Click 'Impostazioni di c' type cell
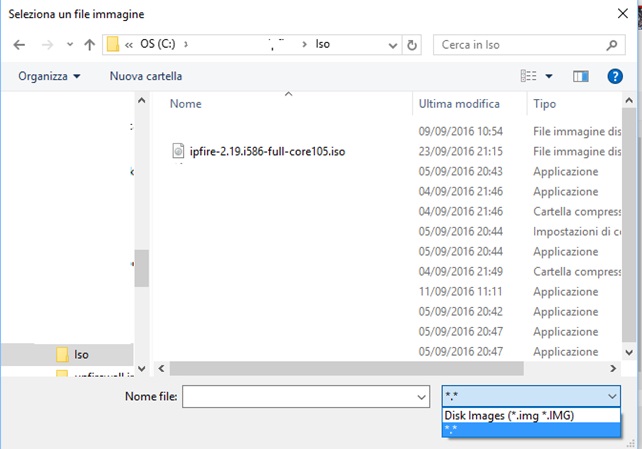The image size is (642, 449). coord(577,232)
